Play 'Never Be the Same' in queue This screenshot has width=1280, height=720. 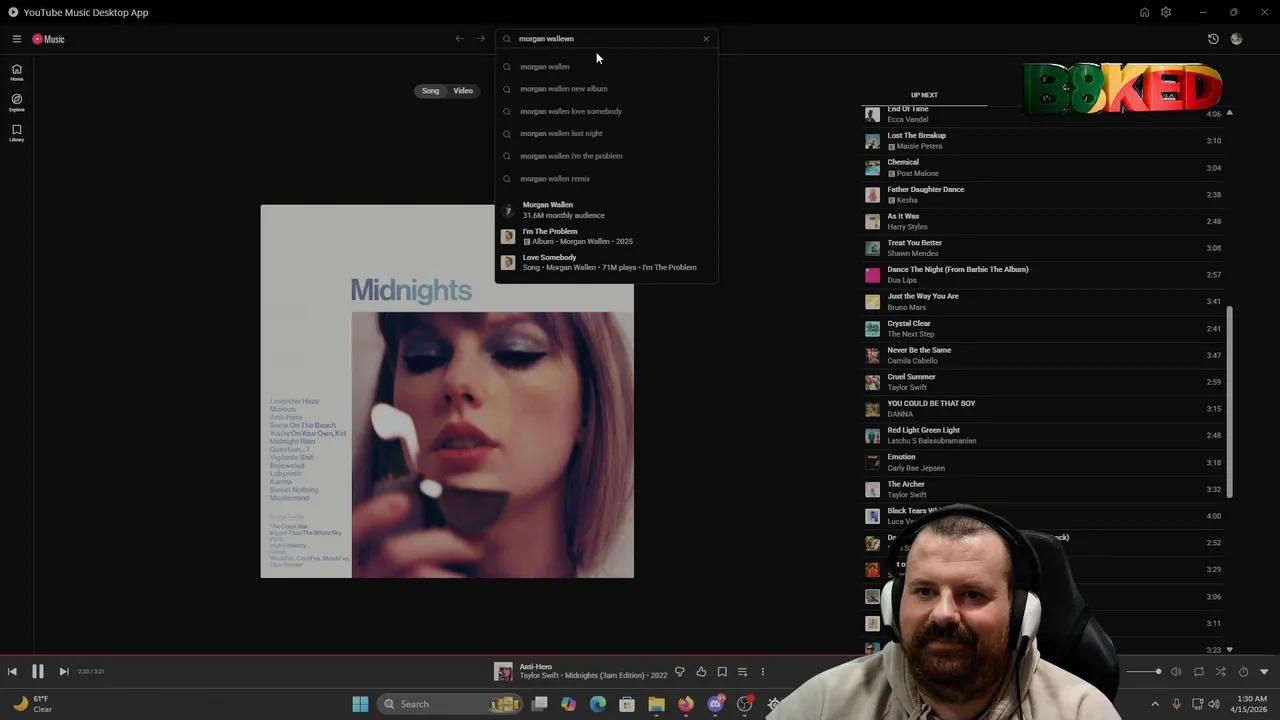pos(1042,356)
